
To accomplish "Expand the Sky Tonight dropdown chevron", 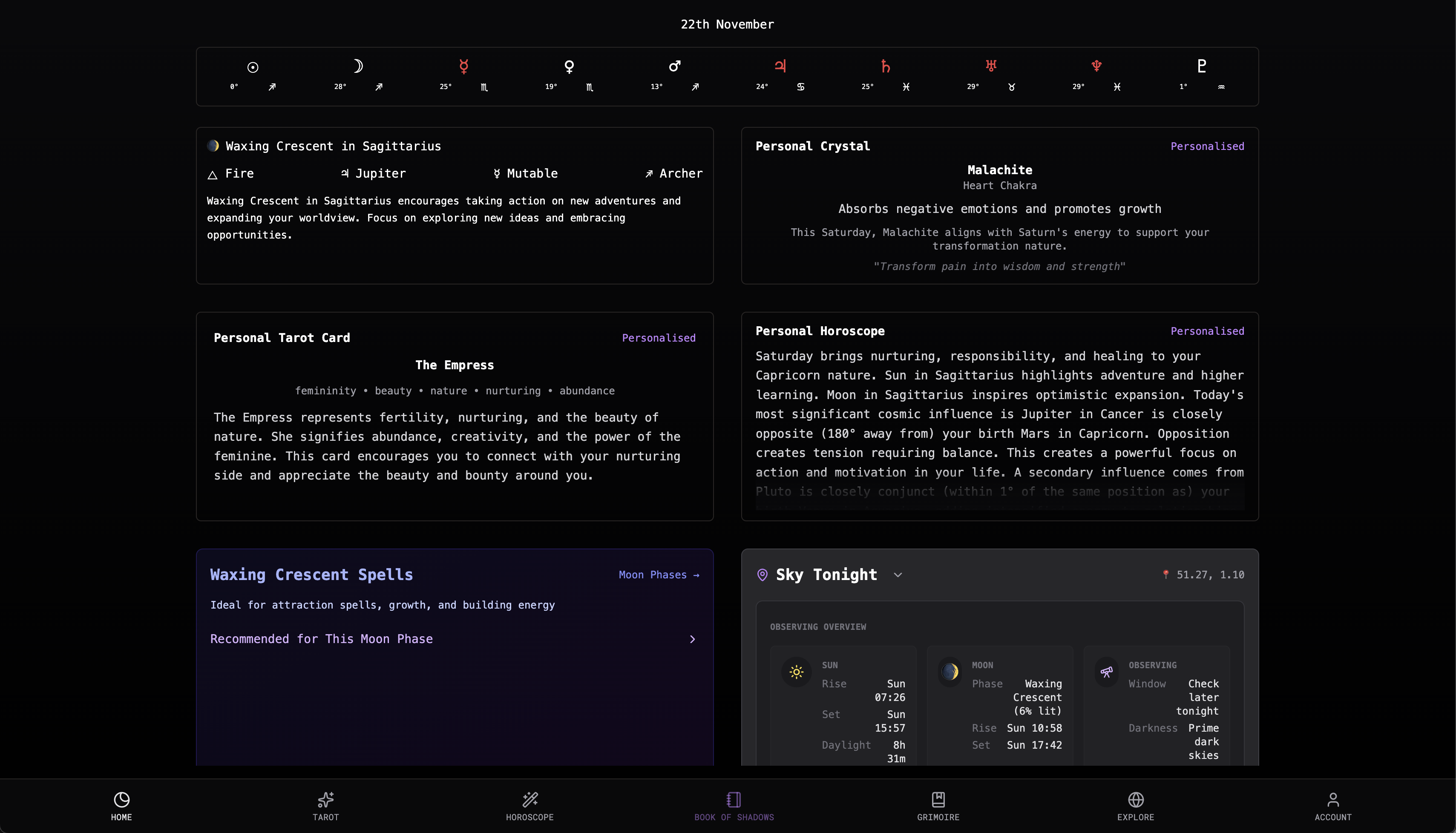I will click(898, 575).
